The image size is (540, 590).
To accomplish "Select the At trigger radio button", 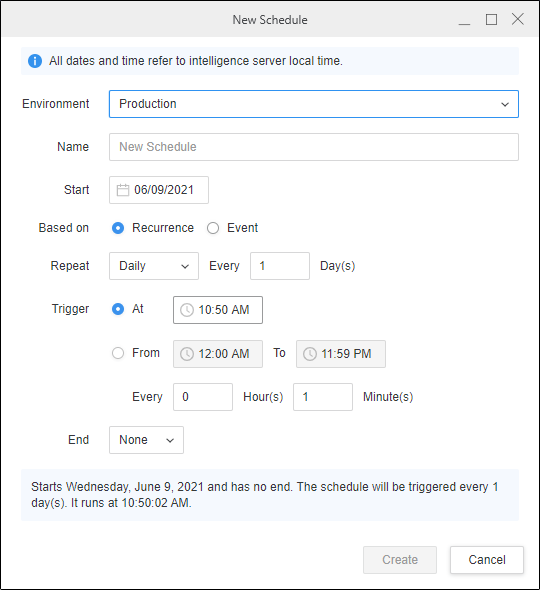I will (118, 309).
